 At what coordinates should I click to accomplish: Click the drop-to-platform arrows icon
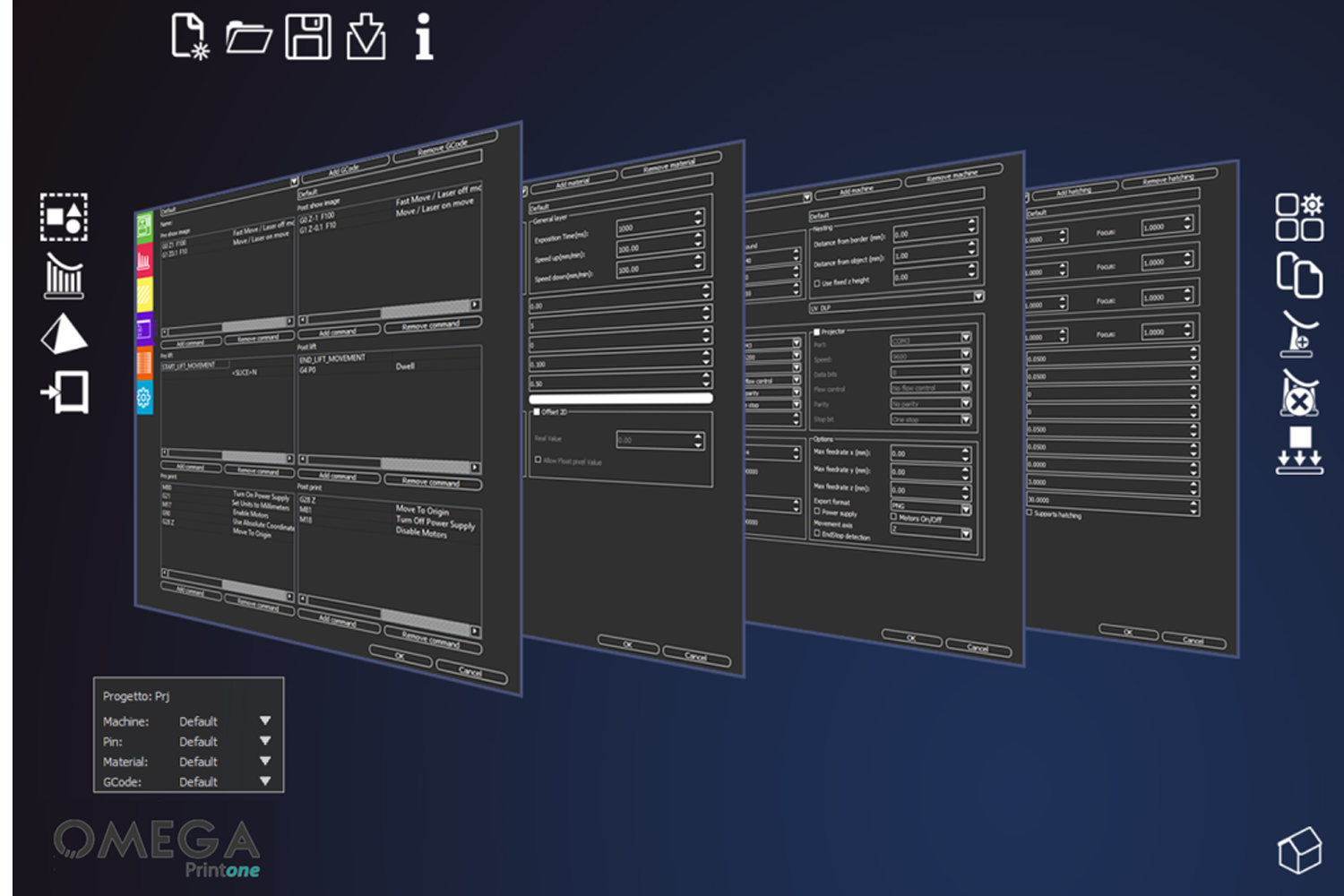tap(1299, 450)
